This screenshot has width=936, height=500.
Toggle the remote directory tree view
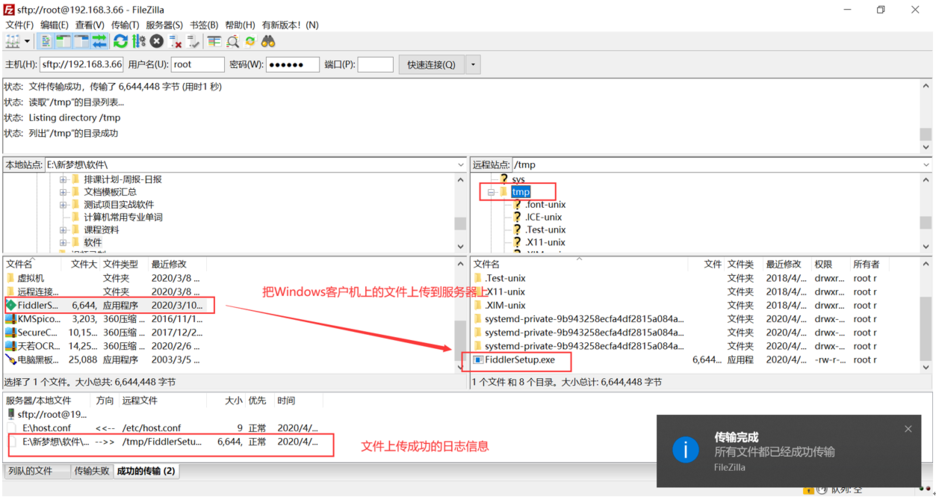81,41
